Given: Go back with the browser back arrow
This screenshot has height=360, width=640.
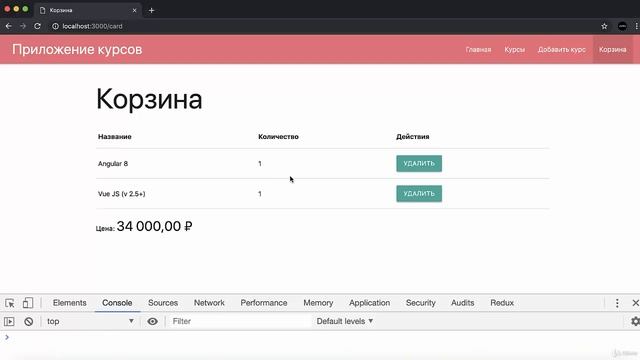Looking at the screenshot, I should (9, 26).
